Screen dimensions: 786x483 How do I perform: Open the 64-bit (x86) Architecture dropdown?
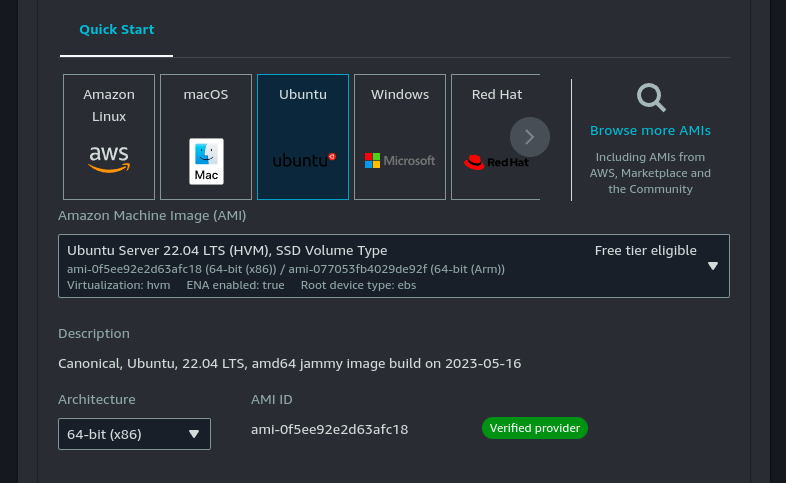134,434
